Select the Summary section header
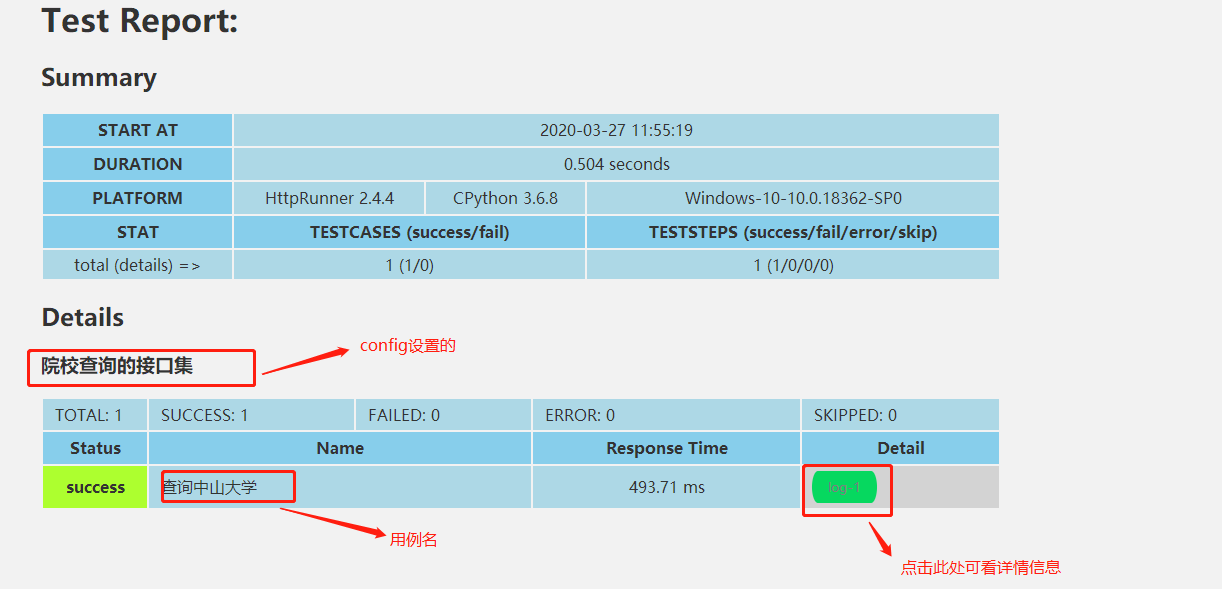This screenshot has height=589, width=1222. tap(98, 77)
